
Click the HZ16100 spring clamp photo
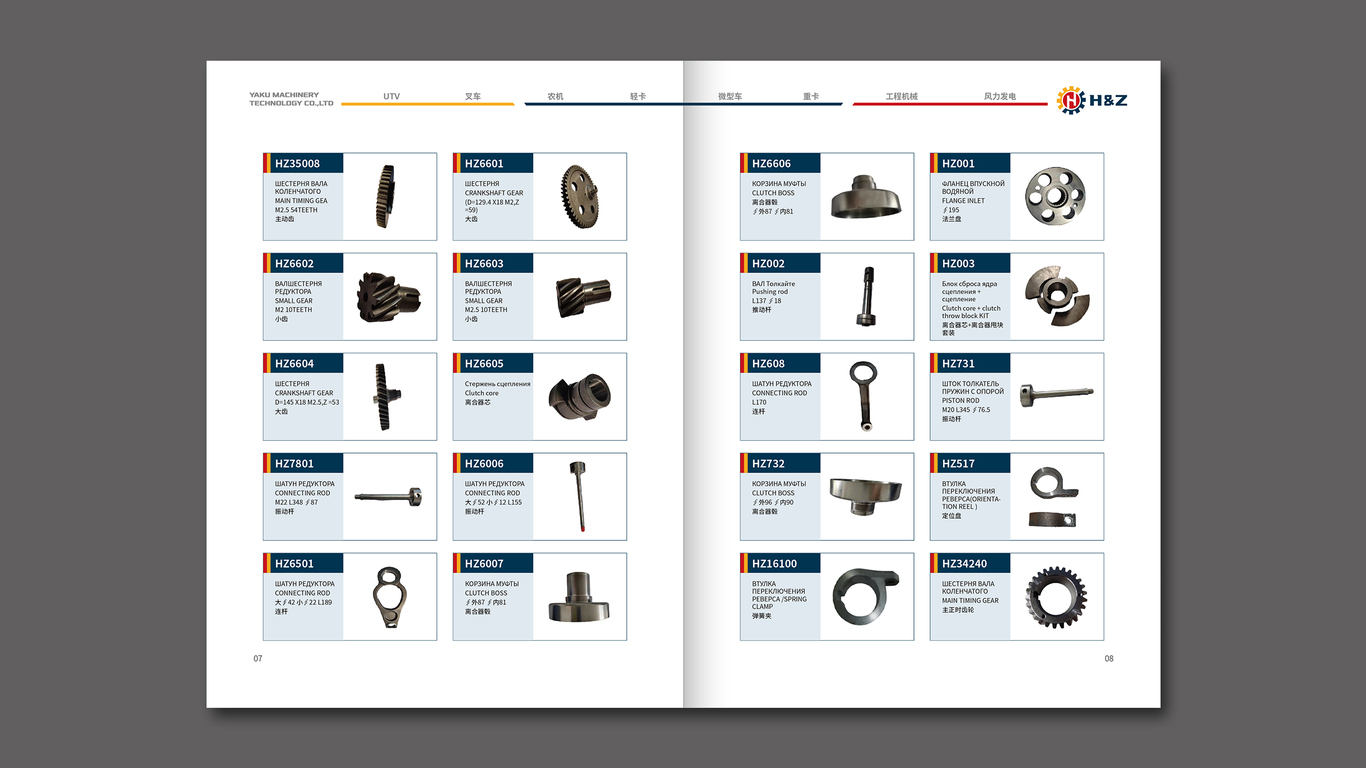click(x=866, y=599)
